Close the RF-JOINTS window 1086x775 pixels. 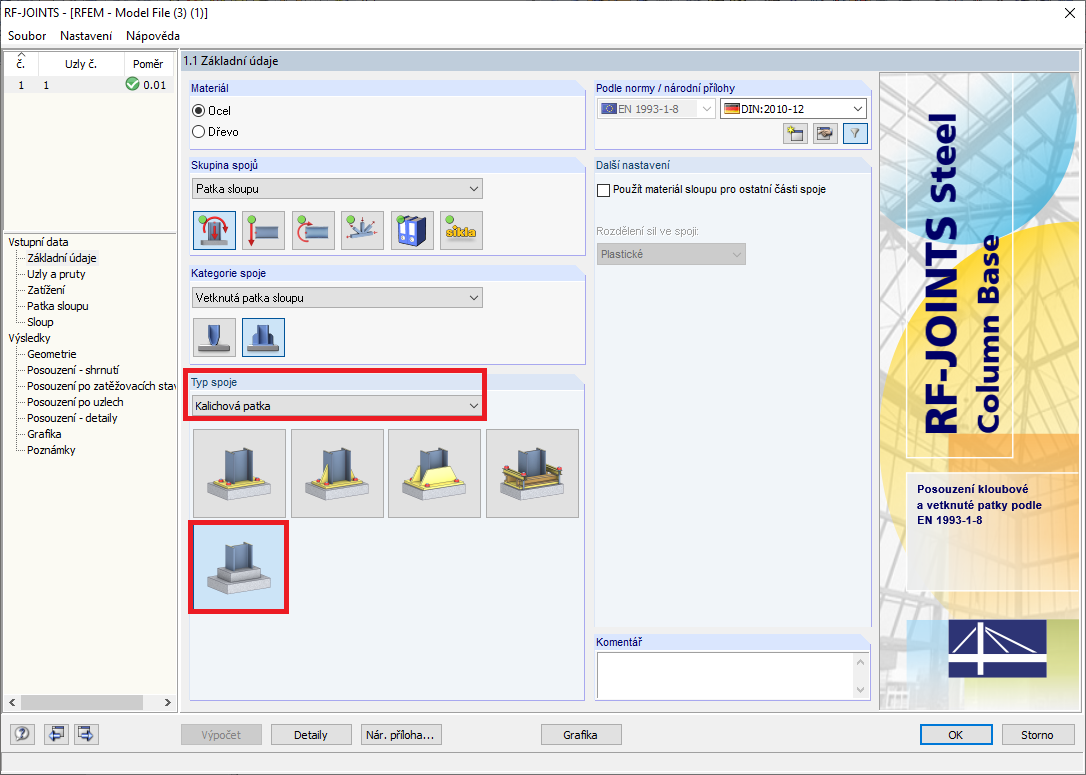click(1069, 13)
